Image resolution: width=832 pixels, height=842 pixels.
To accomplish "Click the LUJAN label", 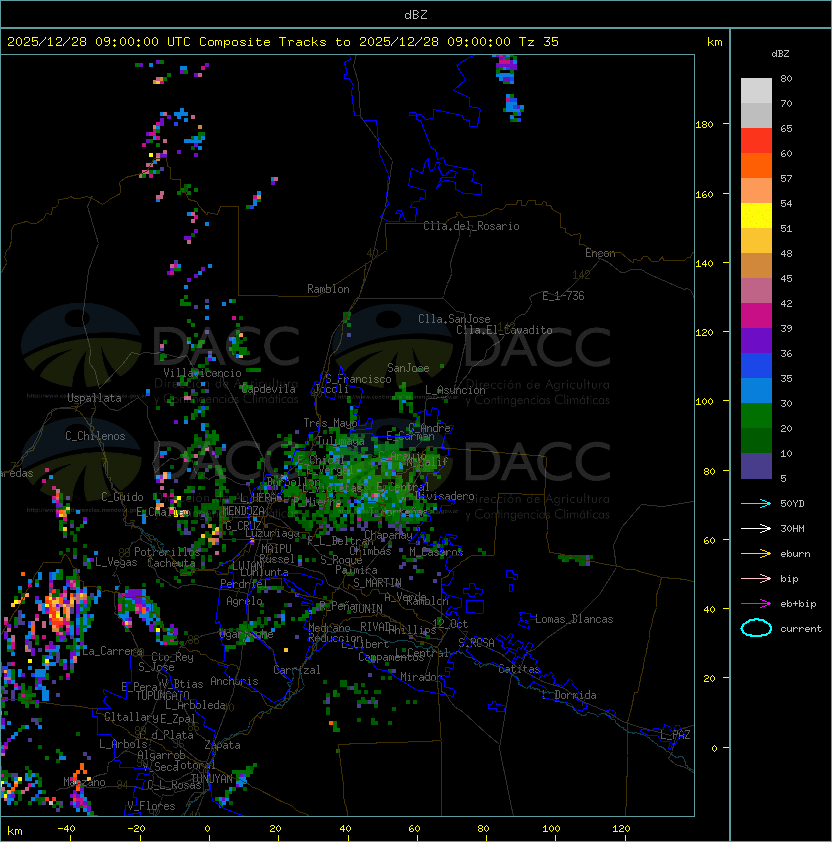I will point(247,565).
